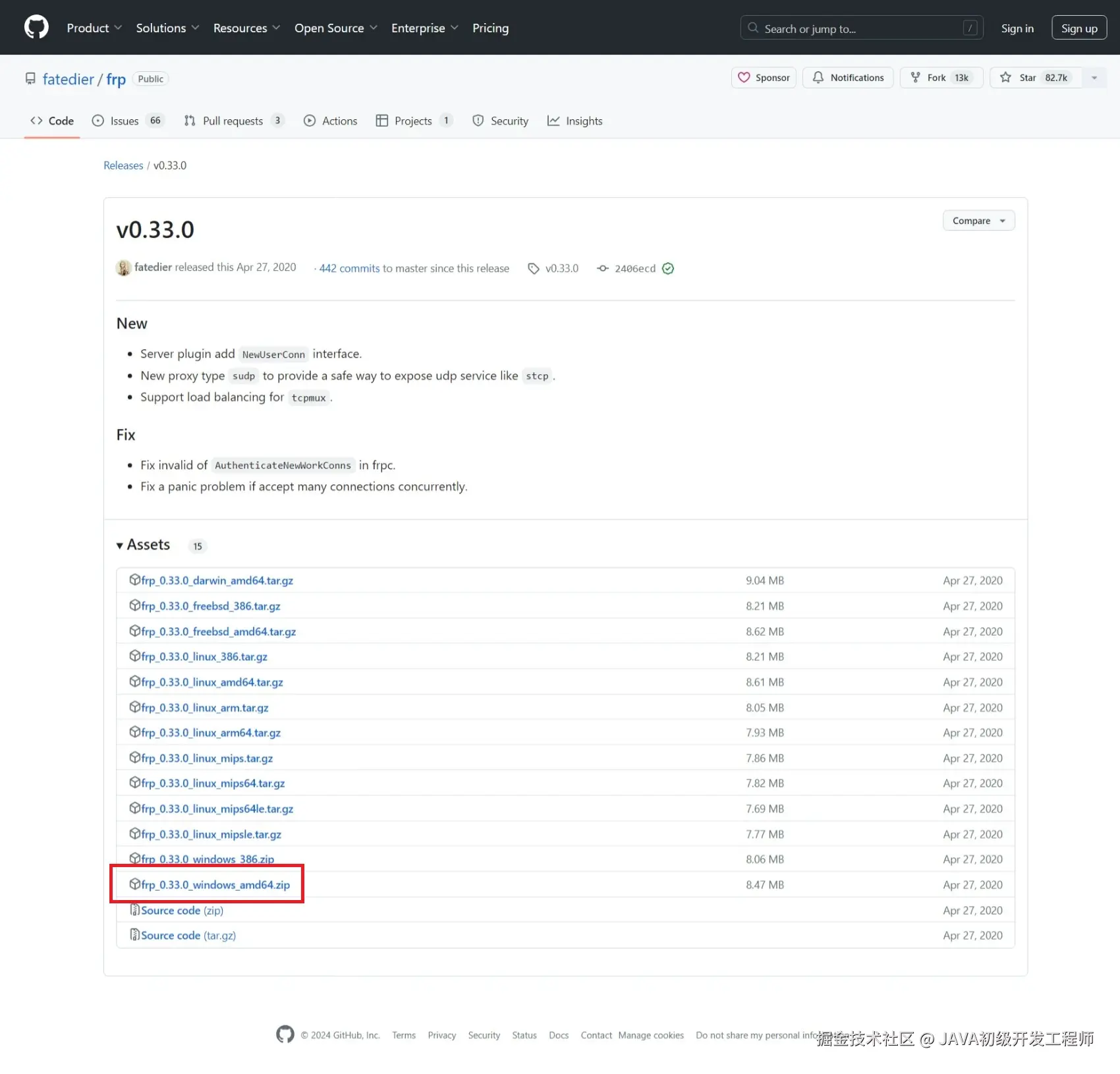The width and height of the screenshot is (1120, 1074).
Task: Click fatedier's avatar image
Action: point(123,268)
